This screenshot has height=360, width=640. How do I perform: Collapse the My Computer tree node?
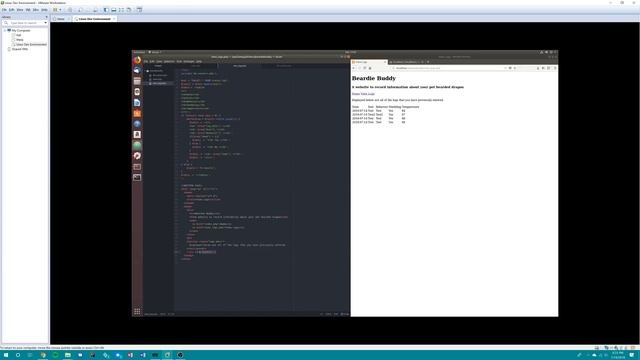coord(5,31)
